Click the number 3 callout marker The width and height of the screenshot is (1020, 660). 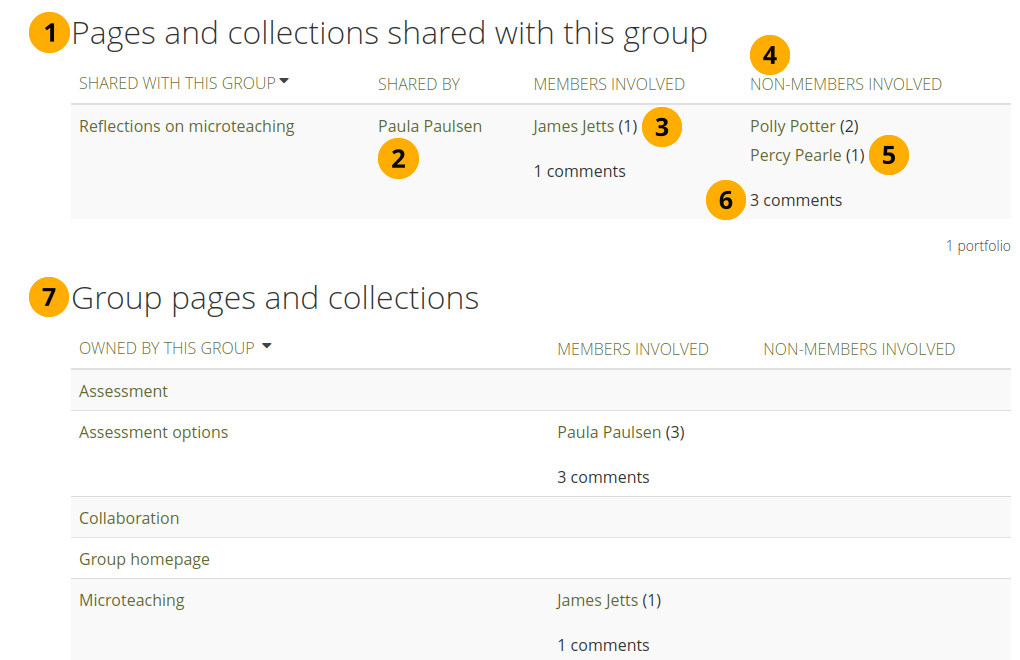[661, 127]
